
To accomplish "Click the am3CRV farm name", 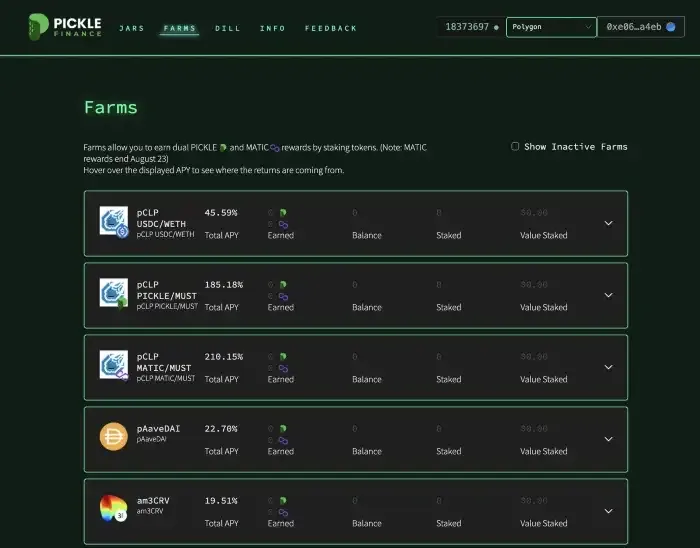I will 153,501.
